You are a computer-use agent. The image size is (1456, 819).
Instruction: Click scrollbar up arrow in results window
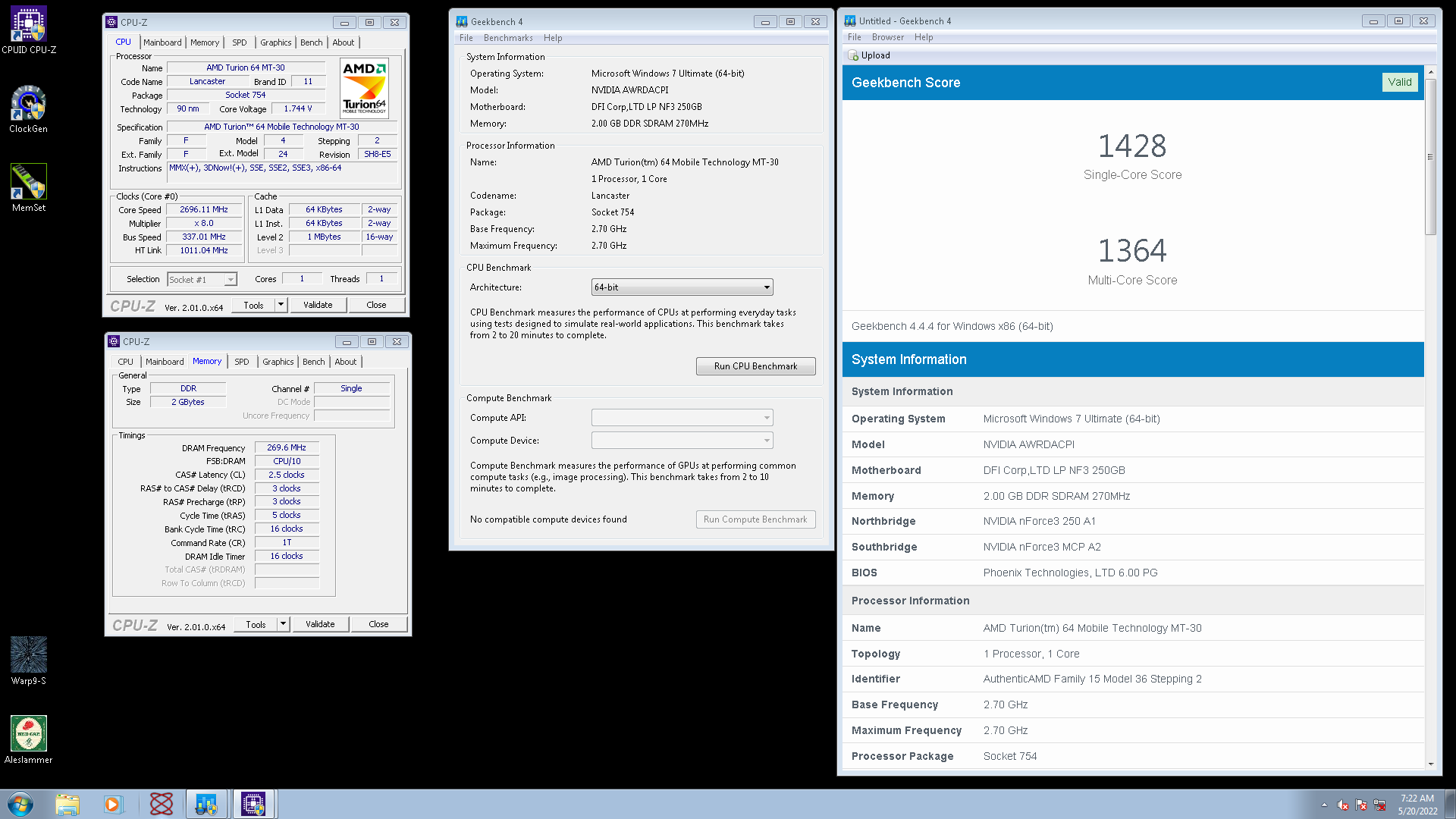[1430, 73]
